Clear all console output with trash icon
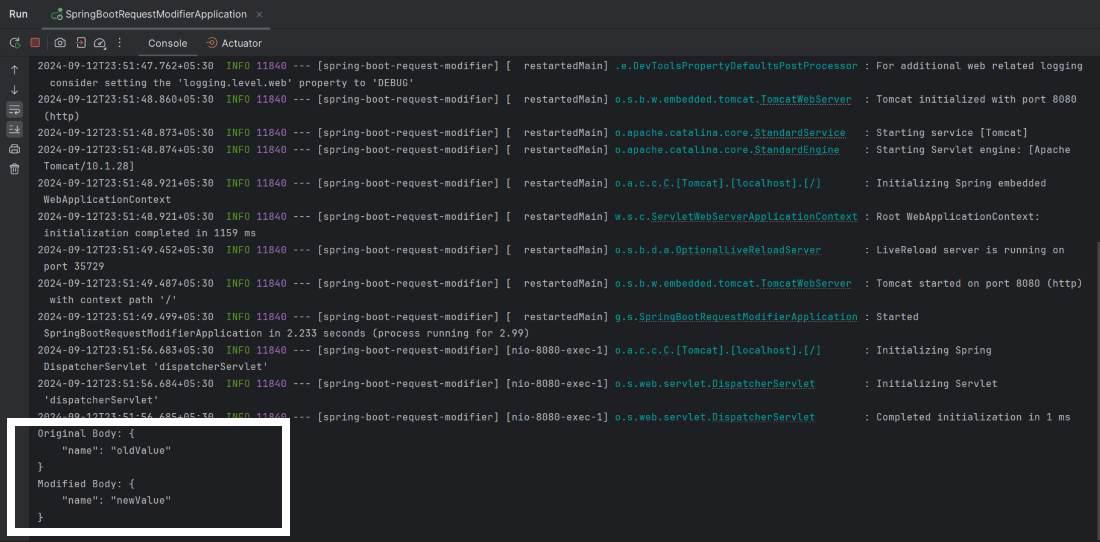 (x=15, y=168)
